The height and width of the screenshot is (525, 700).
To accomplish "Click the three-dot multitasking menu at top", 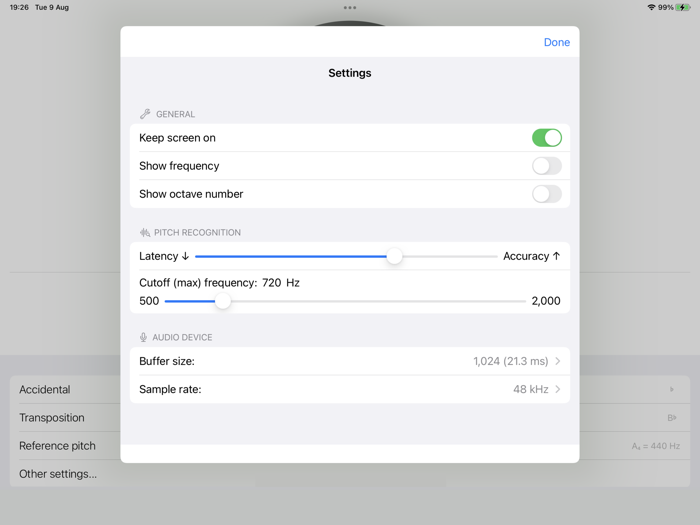I will 350,8.
